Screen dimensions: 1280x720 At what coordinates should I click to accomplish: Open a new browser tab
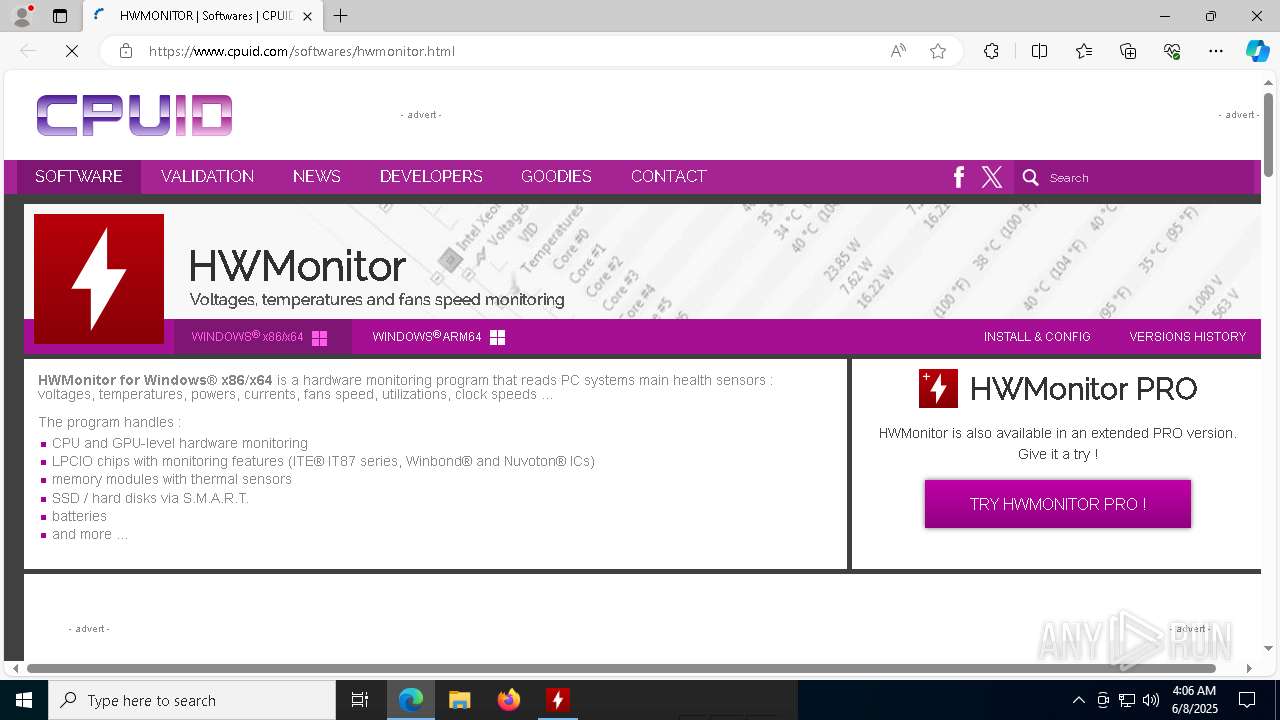tap(341, 16)
